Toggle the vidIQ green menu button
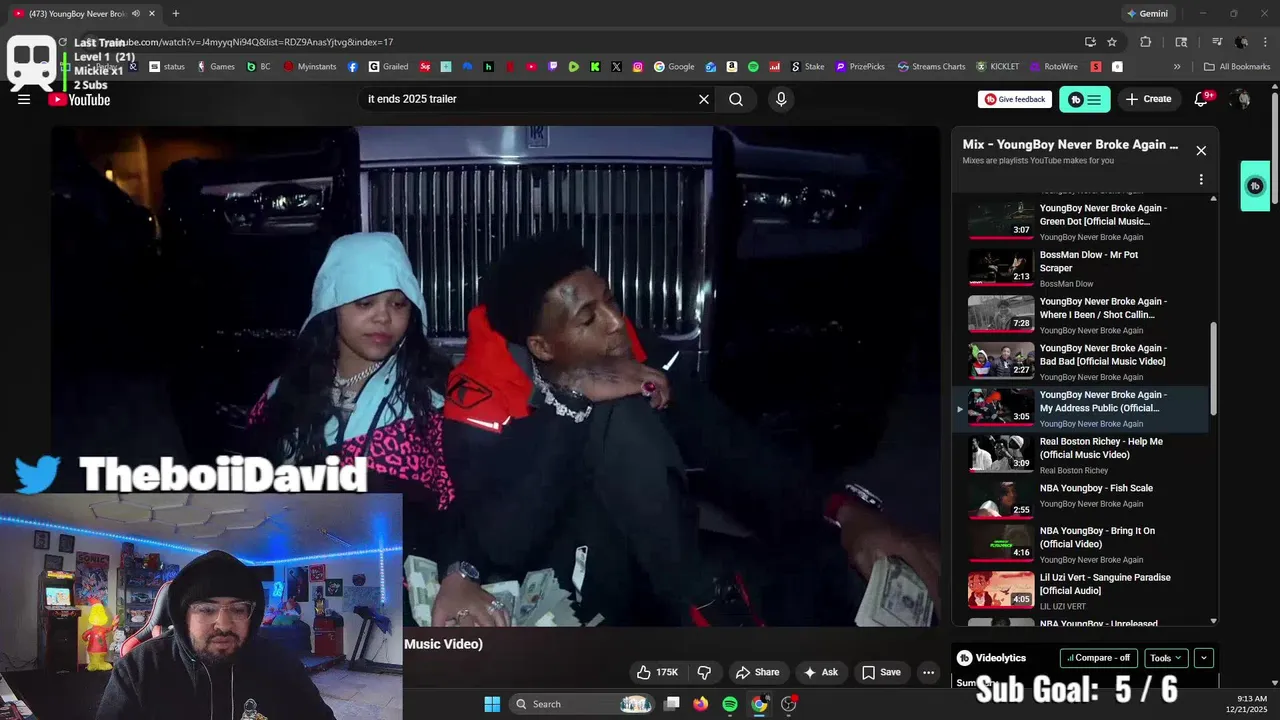Viewport: 1280px width, 720px height. pos(1084,99)
